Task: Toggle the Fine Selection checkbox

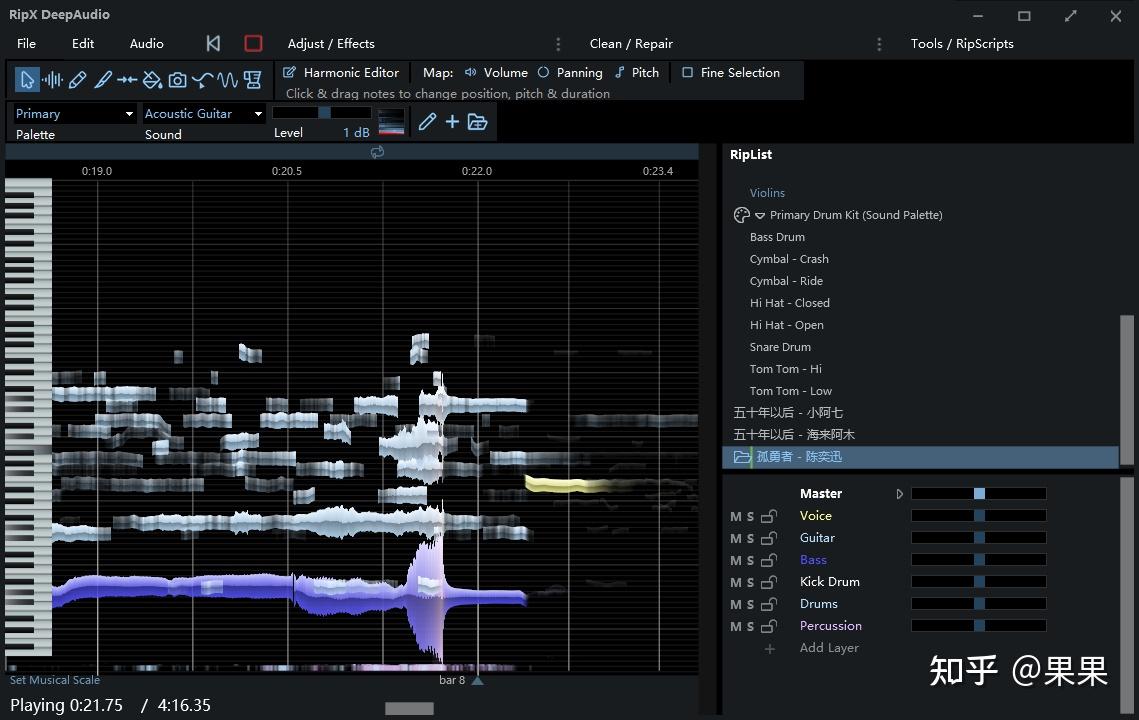Action: click(687, 73)
